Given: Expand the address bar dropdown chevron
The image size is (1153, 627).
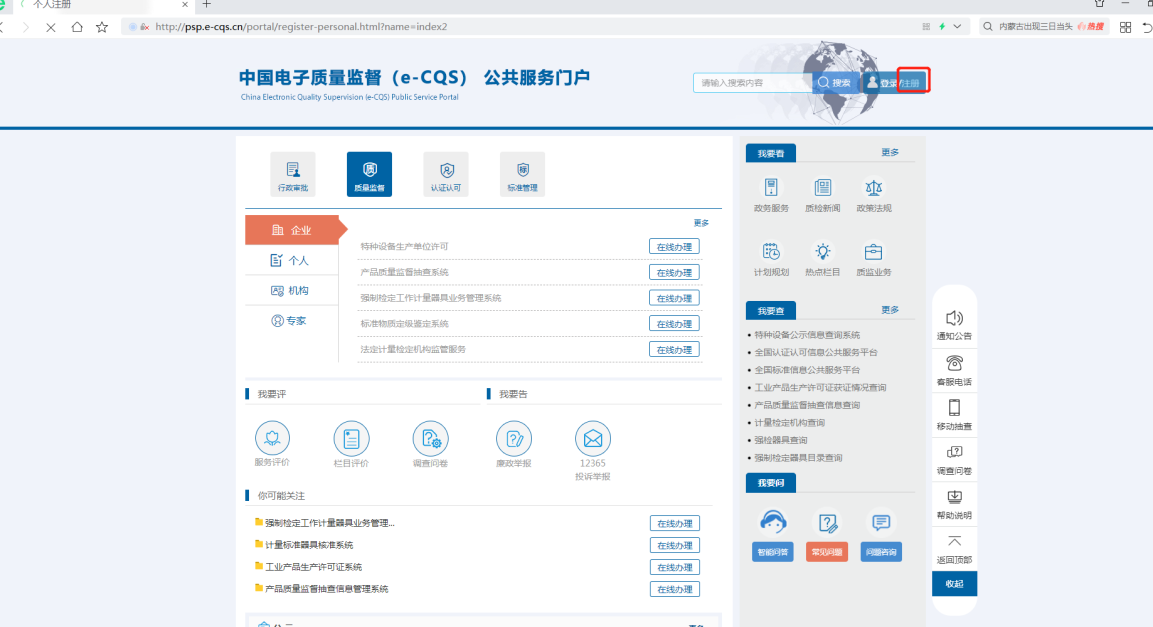Looking at the screenshot, I should 957,26.
